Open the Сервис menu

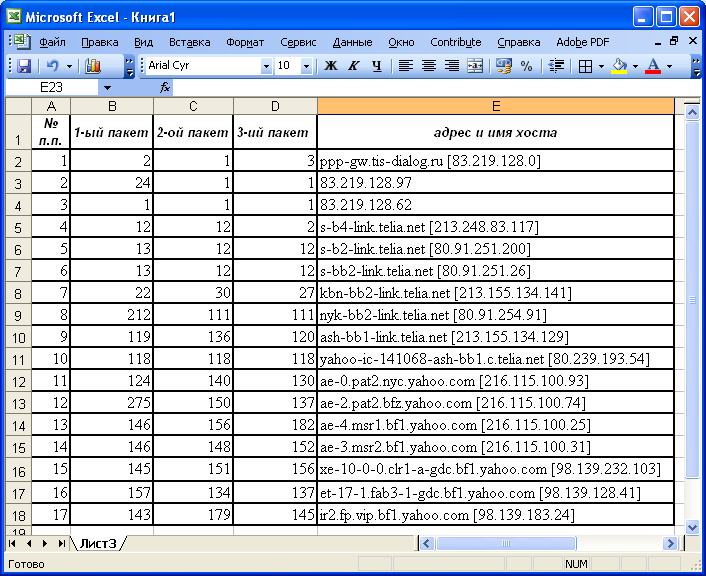click(298, 42)
